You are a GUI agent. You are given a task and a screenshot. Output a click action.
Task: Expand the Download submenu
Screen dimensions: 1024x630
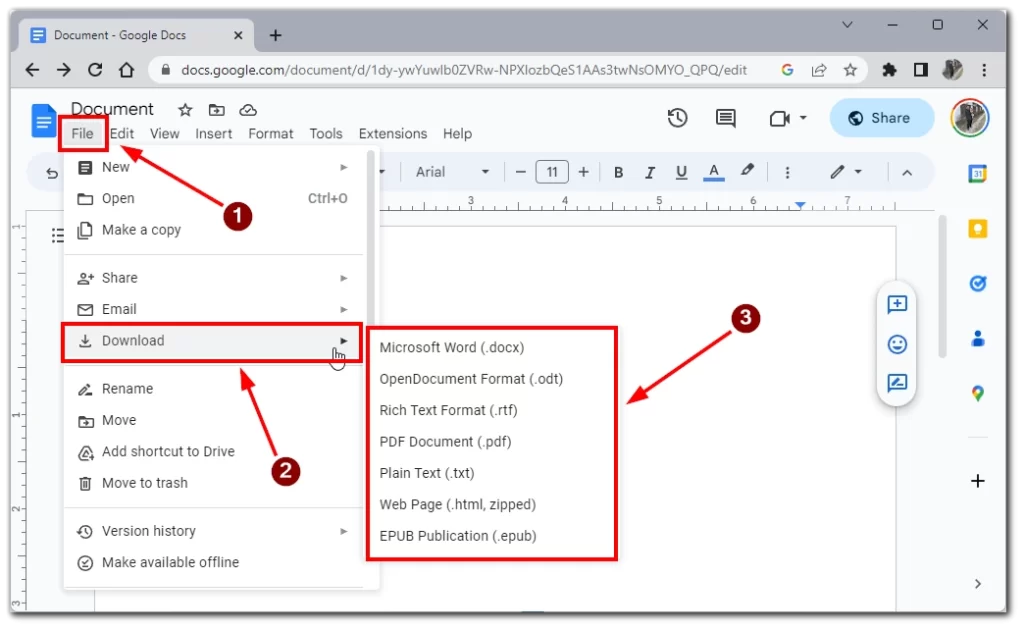(x=214, y=341)
